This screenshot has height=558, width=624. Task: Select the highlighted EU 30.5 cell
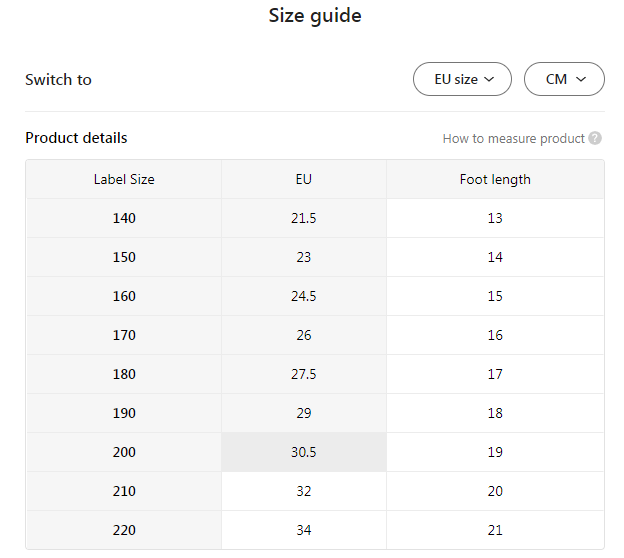click(304, 452)
